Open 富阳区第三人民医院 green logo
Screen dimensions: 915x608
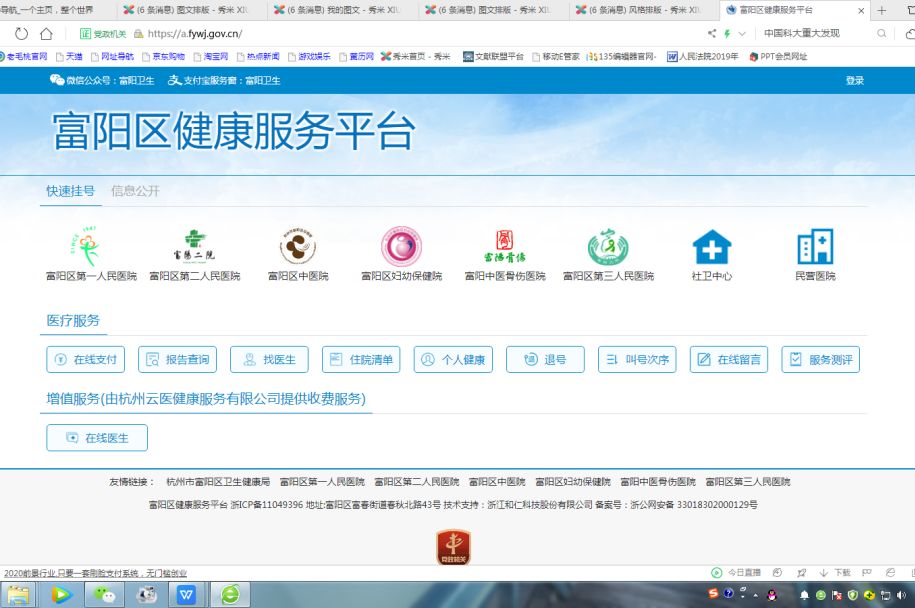coord(608,246)
